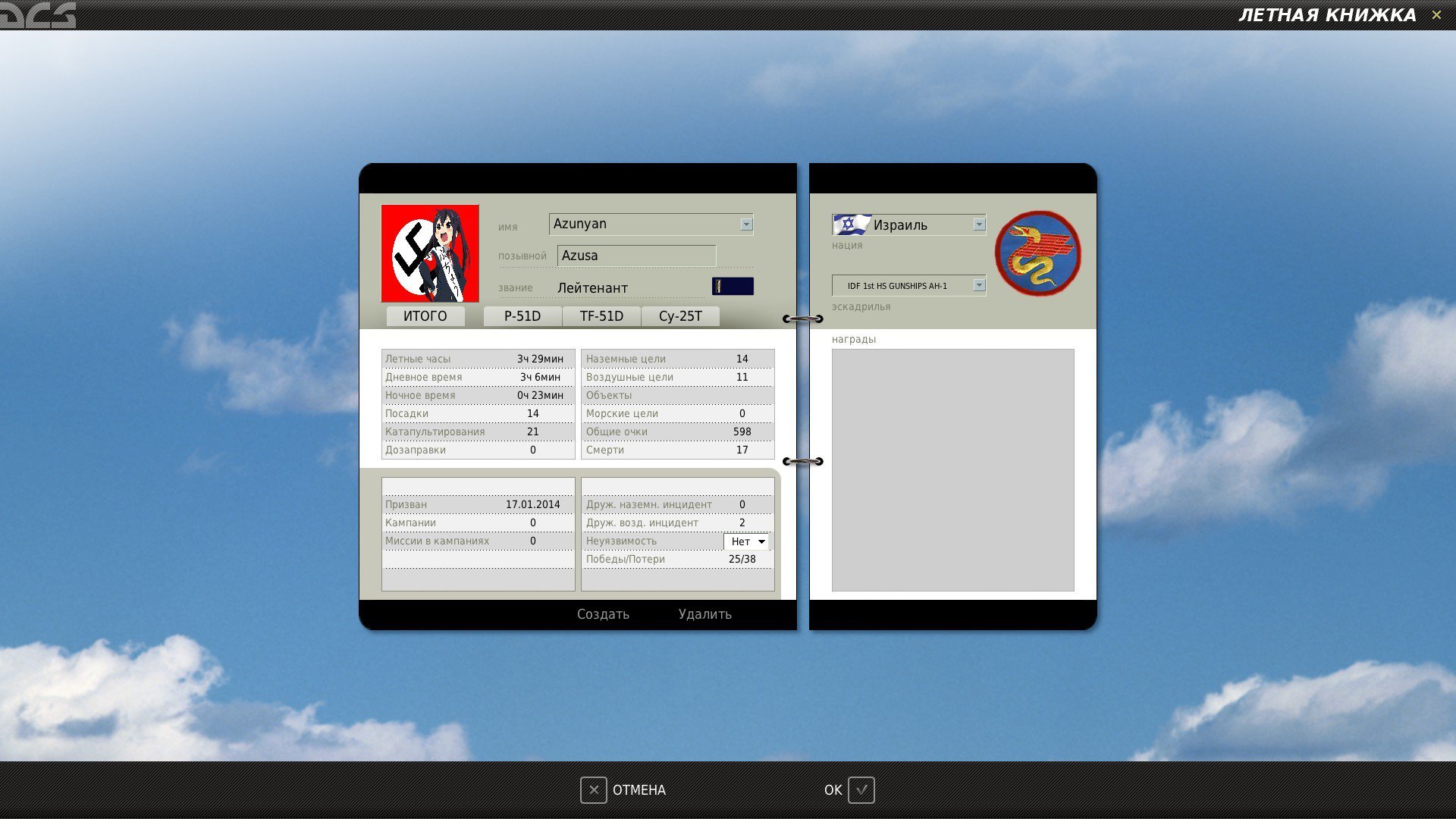Expand the squadron dropdown arrow
The height and width of the screenshot is (819, 1456).
[x=979, y=285]
